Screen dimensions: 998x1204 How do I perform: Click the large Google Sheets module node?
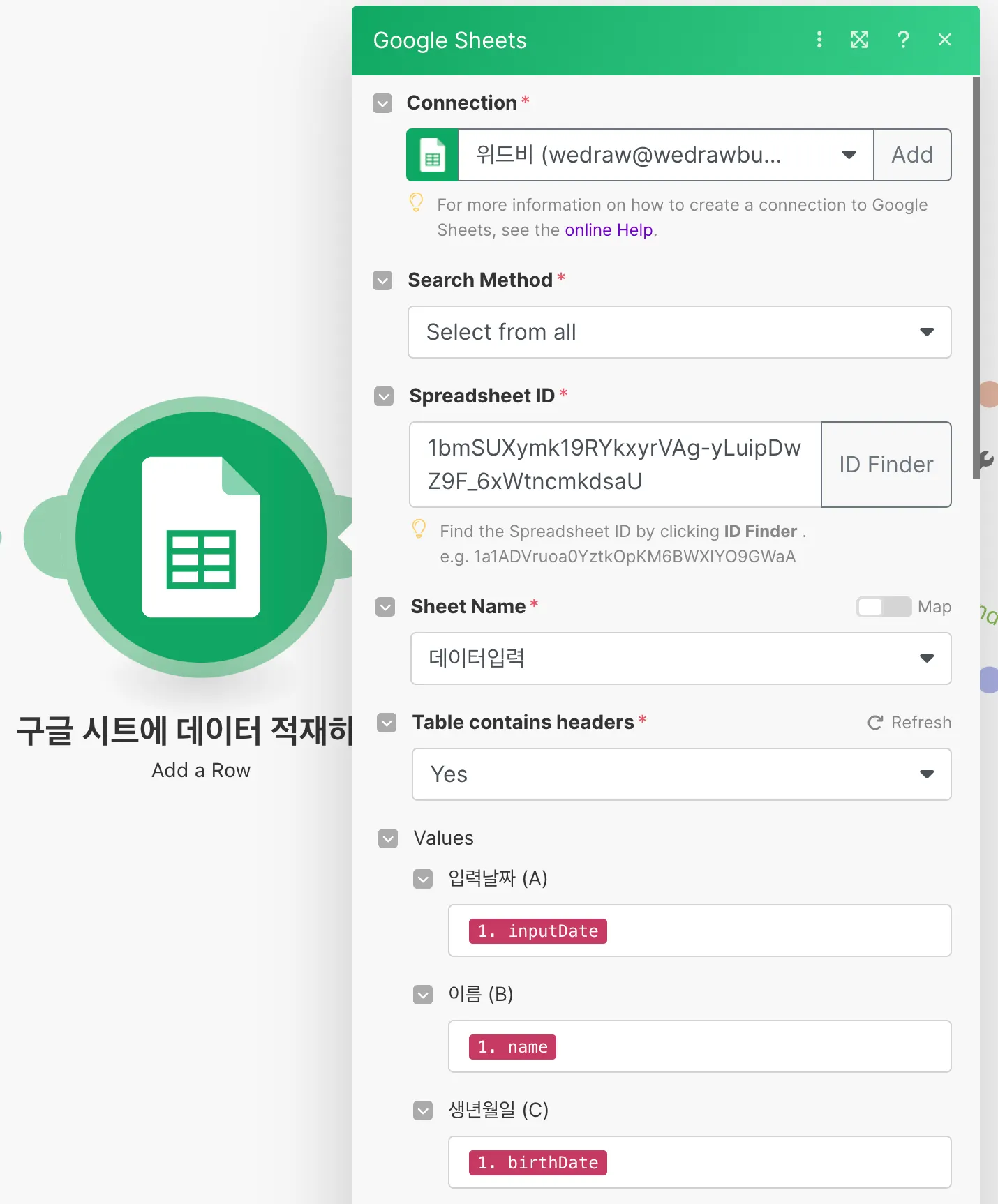click(x=201, y=537)
